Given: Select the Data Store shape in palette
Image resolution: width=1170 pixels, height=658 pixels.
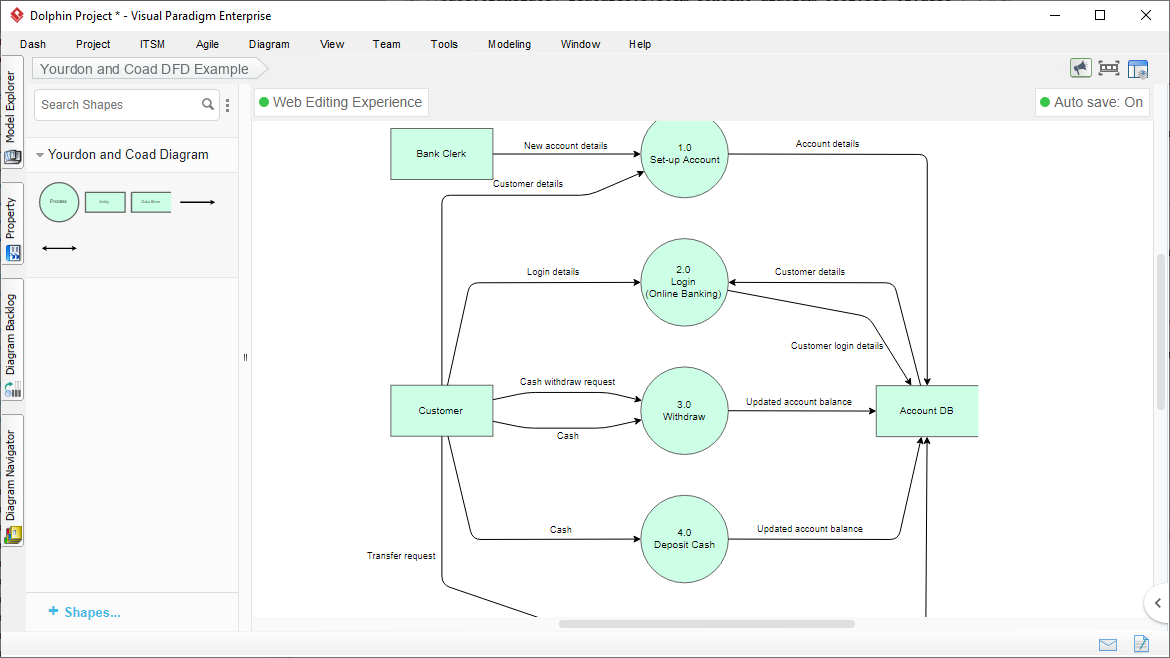Looking at the screenshot, I should (x=151, y=202).
